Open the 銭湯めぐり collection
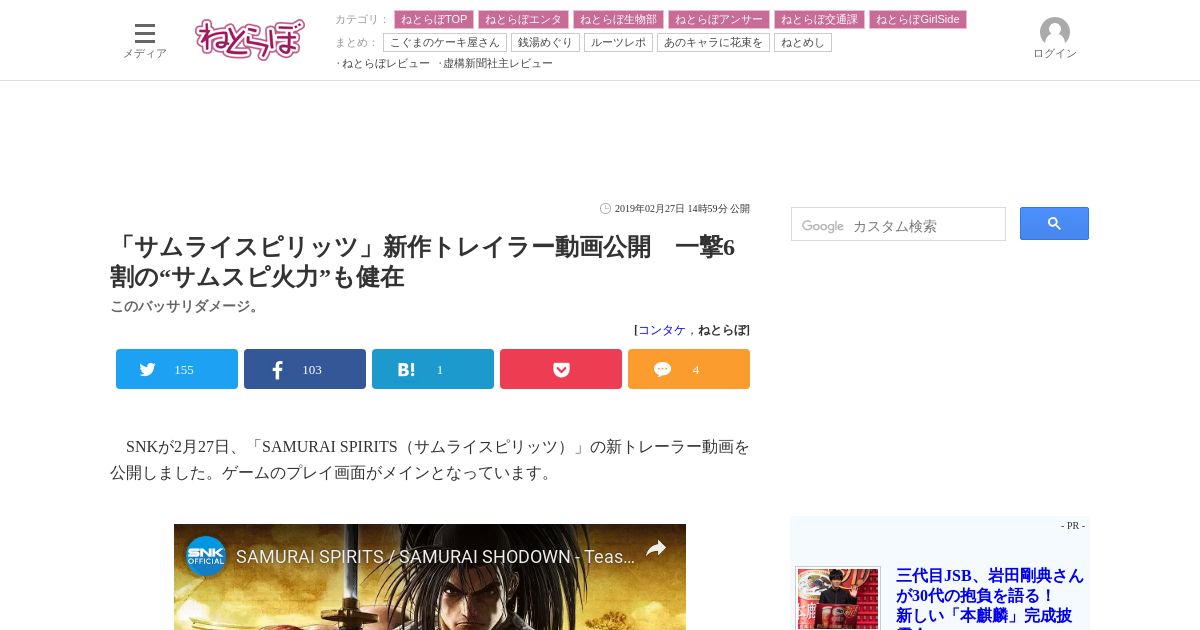 pyautogui.click(x=545, y=42)
